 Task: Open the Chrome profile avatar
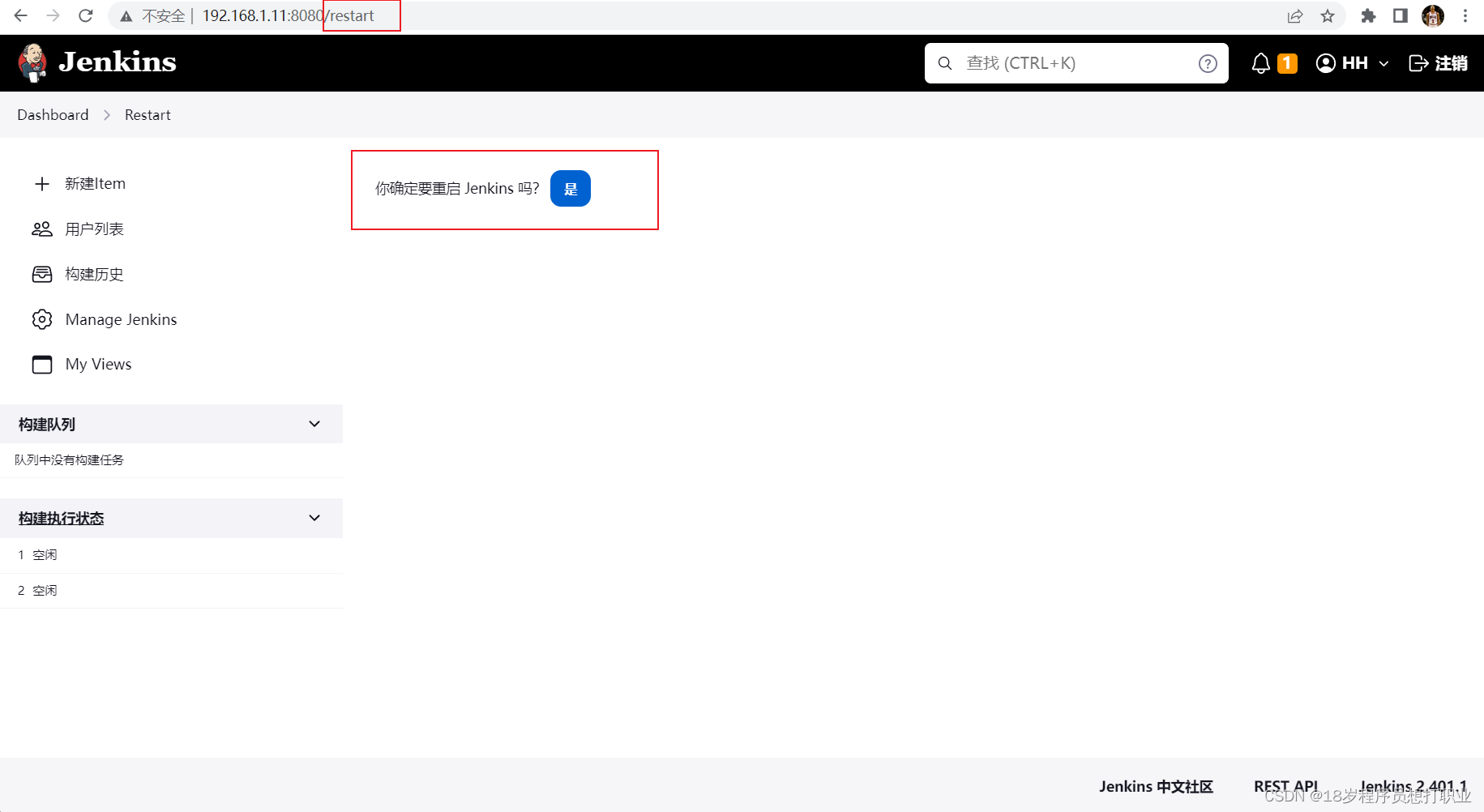(1433, 16)
